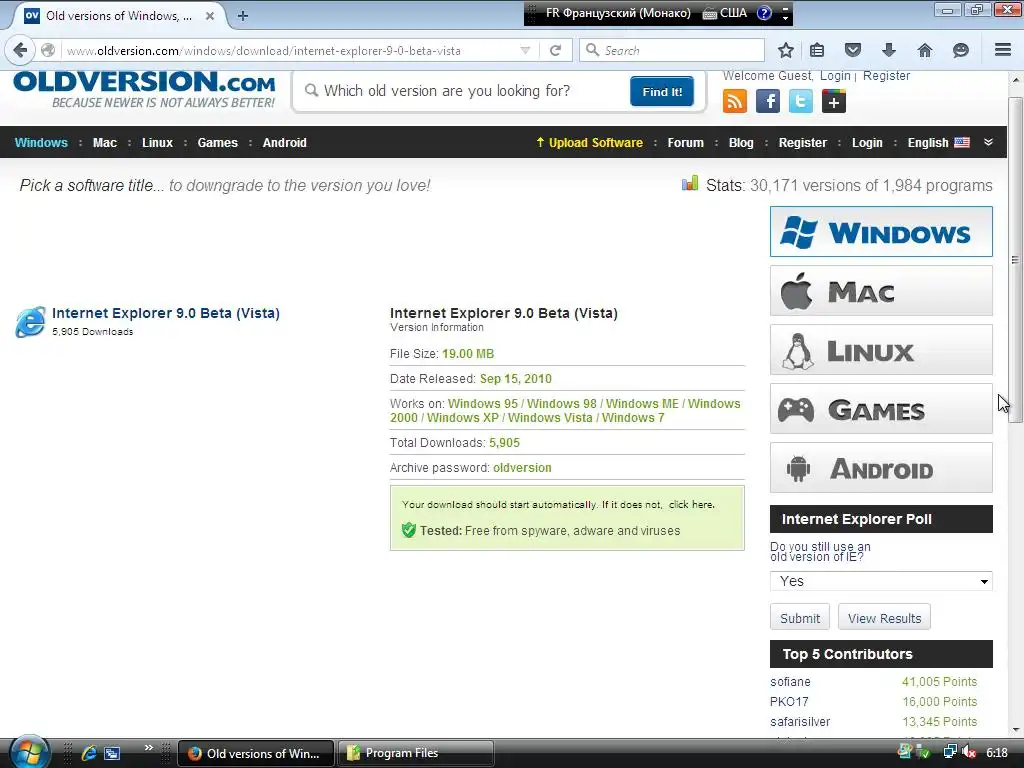Open the stats bar chart icon

(690, 184)
